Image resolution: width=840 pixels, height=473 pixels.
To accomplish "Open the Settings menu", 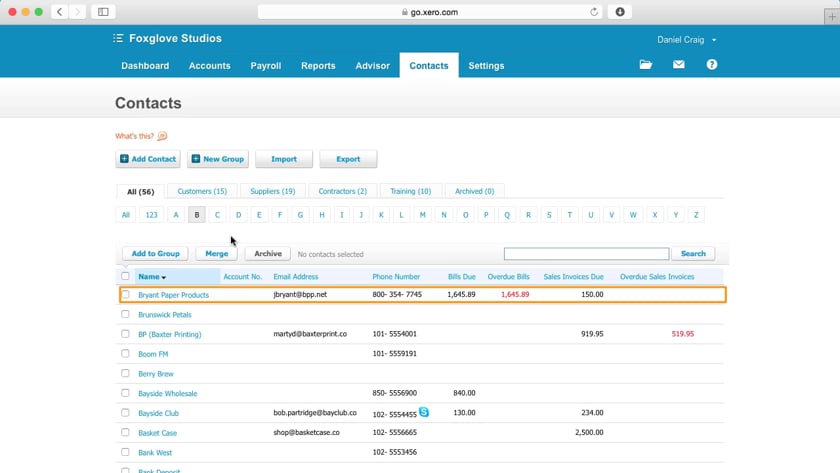I will [486, 65].
